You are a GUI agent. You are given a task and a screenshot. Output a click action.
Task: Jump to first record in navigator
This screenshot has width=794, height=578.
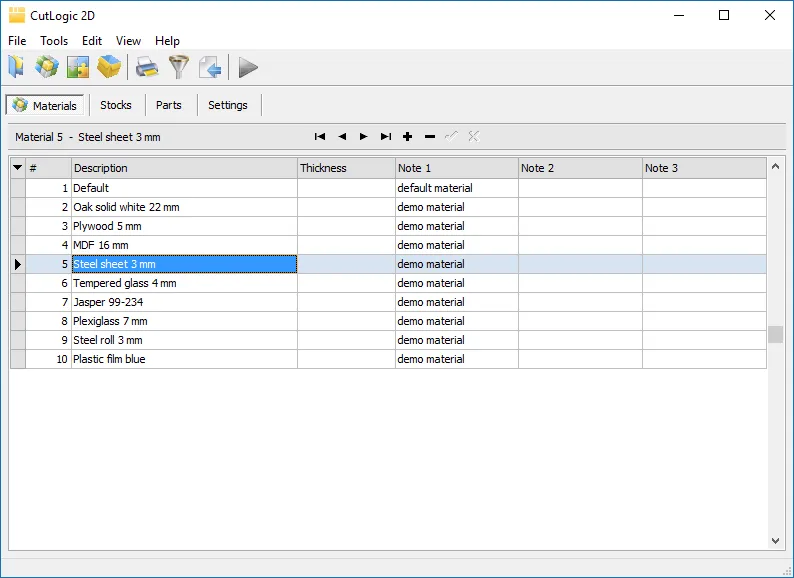pos(320,137)
